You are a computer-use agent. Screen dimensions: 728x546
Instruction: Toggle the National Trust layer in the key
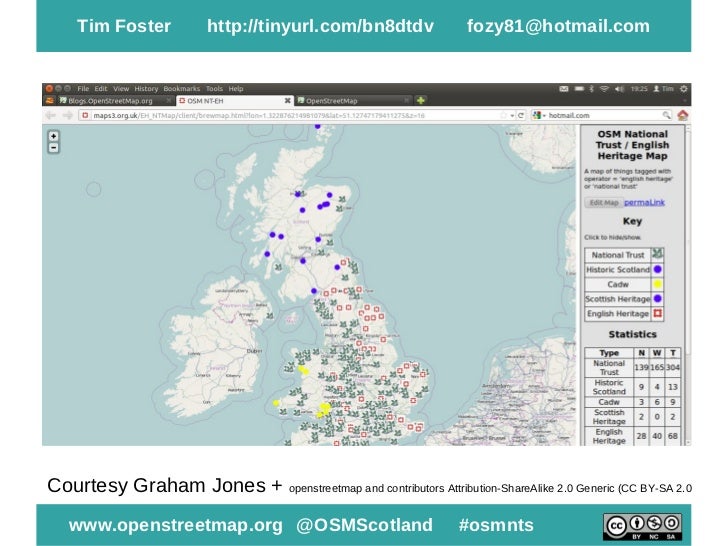[624, 254]
